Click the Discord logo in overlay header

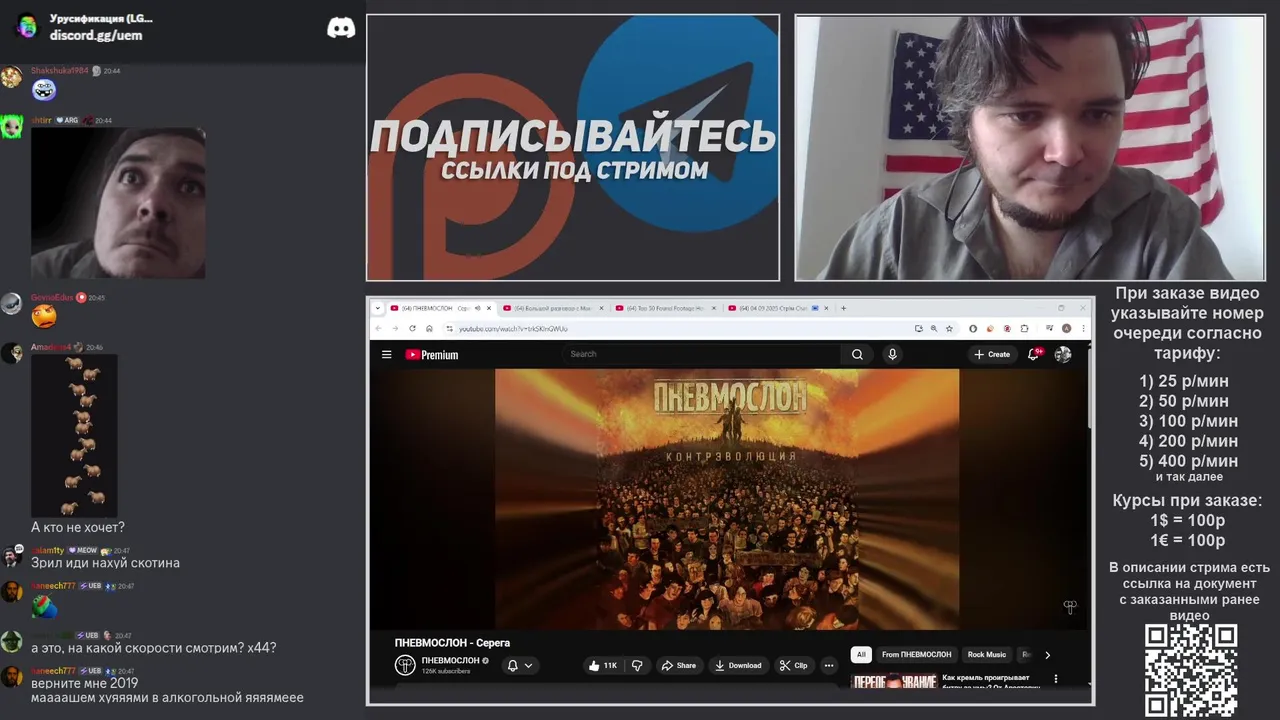click(341, 28)
